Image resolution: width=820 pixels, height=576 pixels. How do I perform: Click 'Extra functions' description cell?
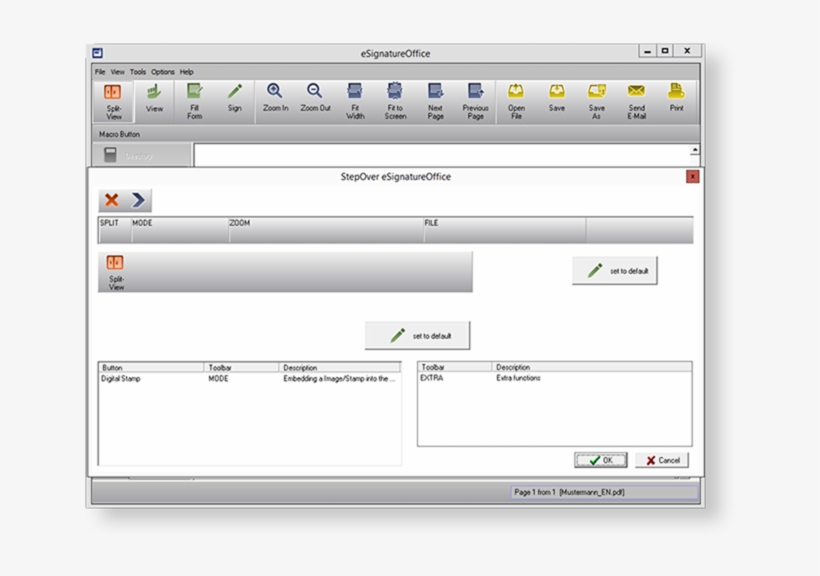coord(518,378)
